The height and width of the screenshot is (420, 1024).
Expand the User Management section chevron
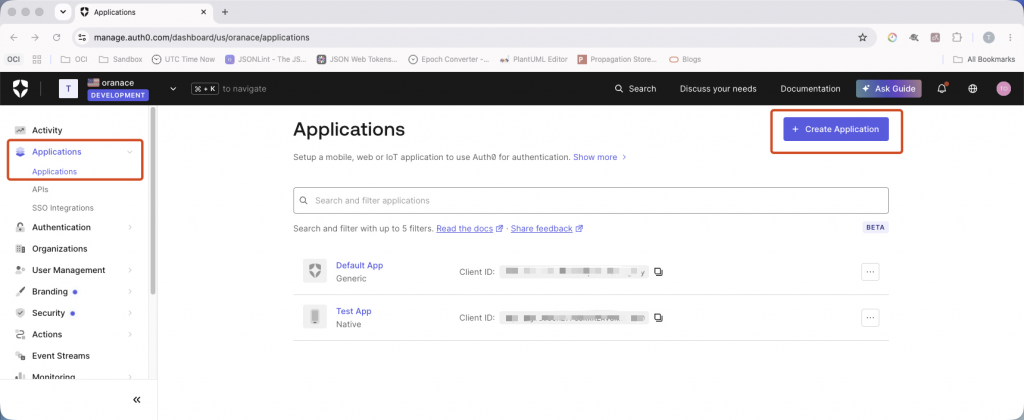tap(130, 270)
